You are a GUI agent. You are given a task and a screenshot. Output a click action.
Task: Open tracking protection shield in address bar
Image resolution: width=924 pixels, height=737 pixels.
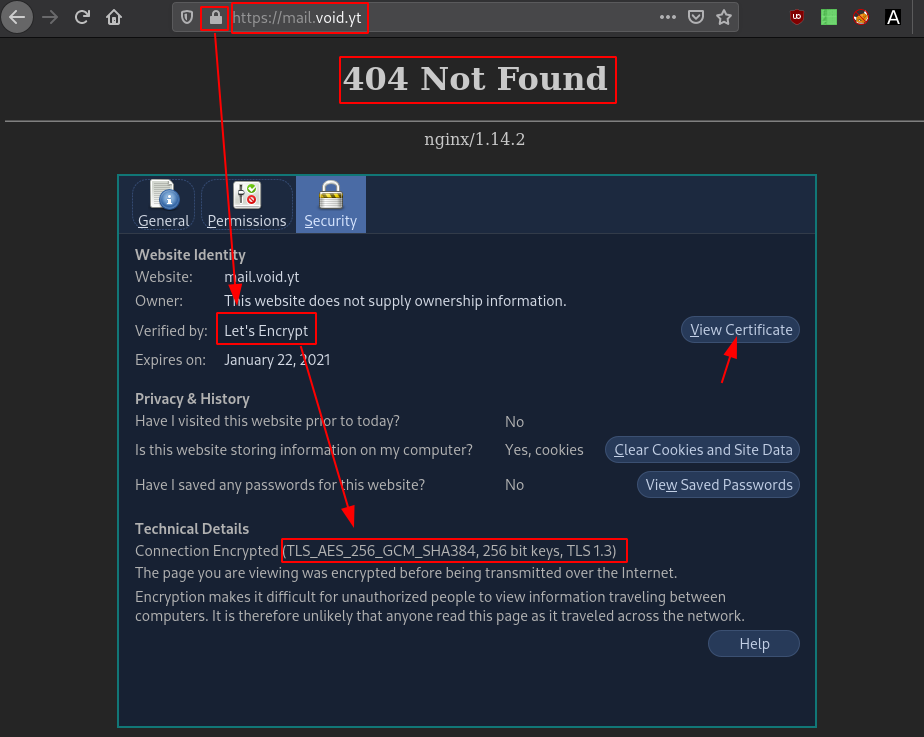pyautogui.click(x=187, y=18)
